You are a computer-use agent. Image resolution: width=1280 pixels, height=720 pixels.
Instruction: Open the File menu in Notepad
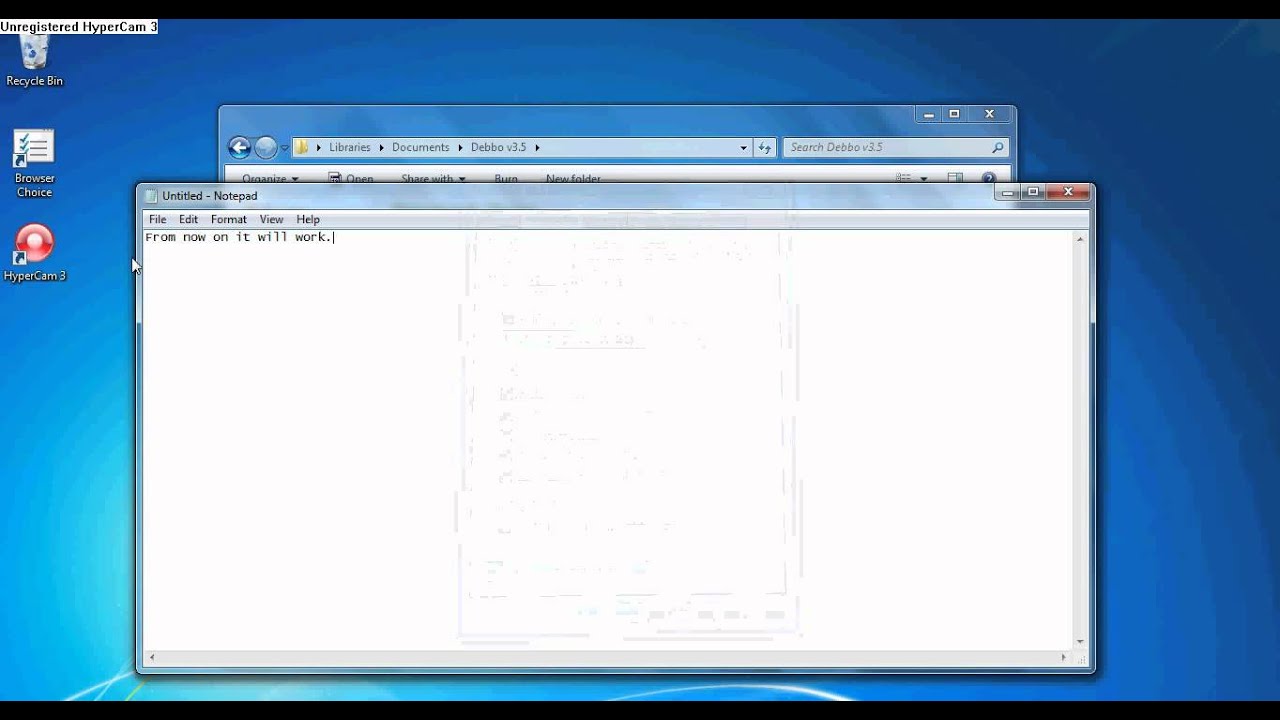[x=158, y=219]
